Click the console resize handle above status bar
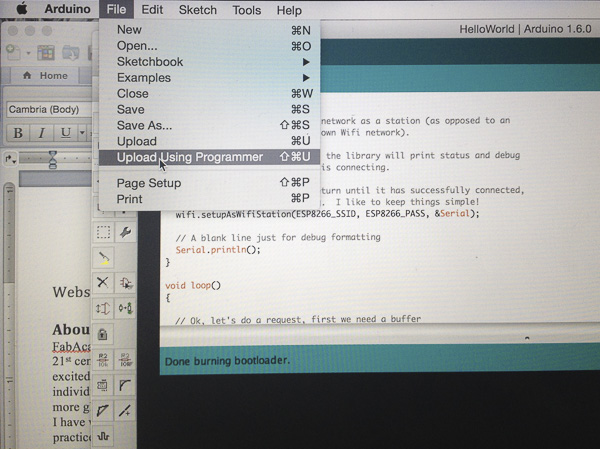This screenshot has height=449, width=600. tap(527, 338)
